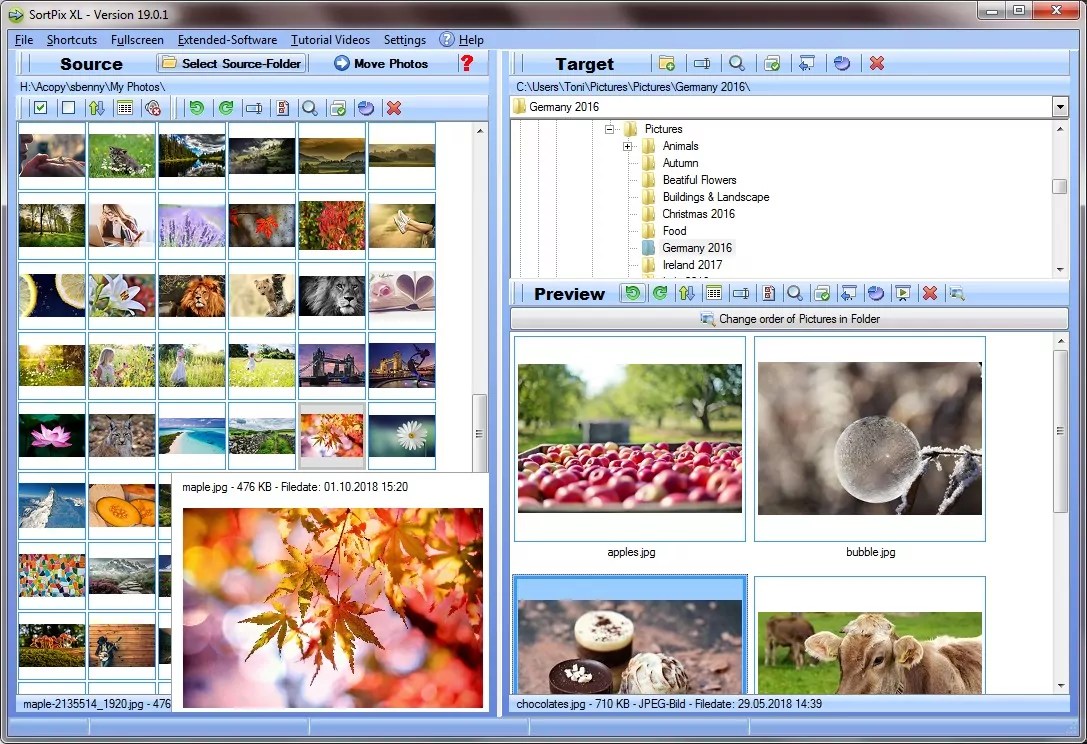The width and height of the screenshot is (1087, 744).
Task: Open the Germany 2016 path dropdown
Action: point(1060,106)
